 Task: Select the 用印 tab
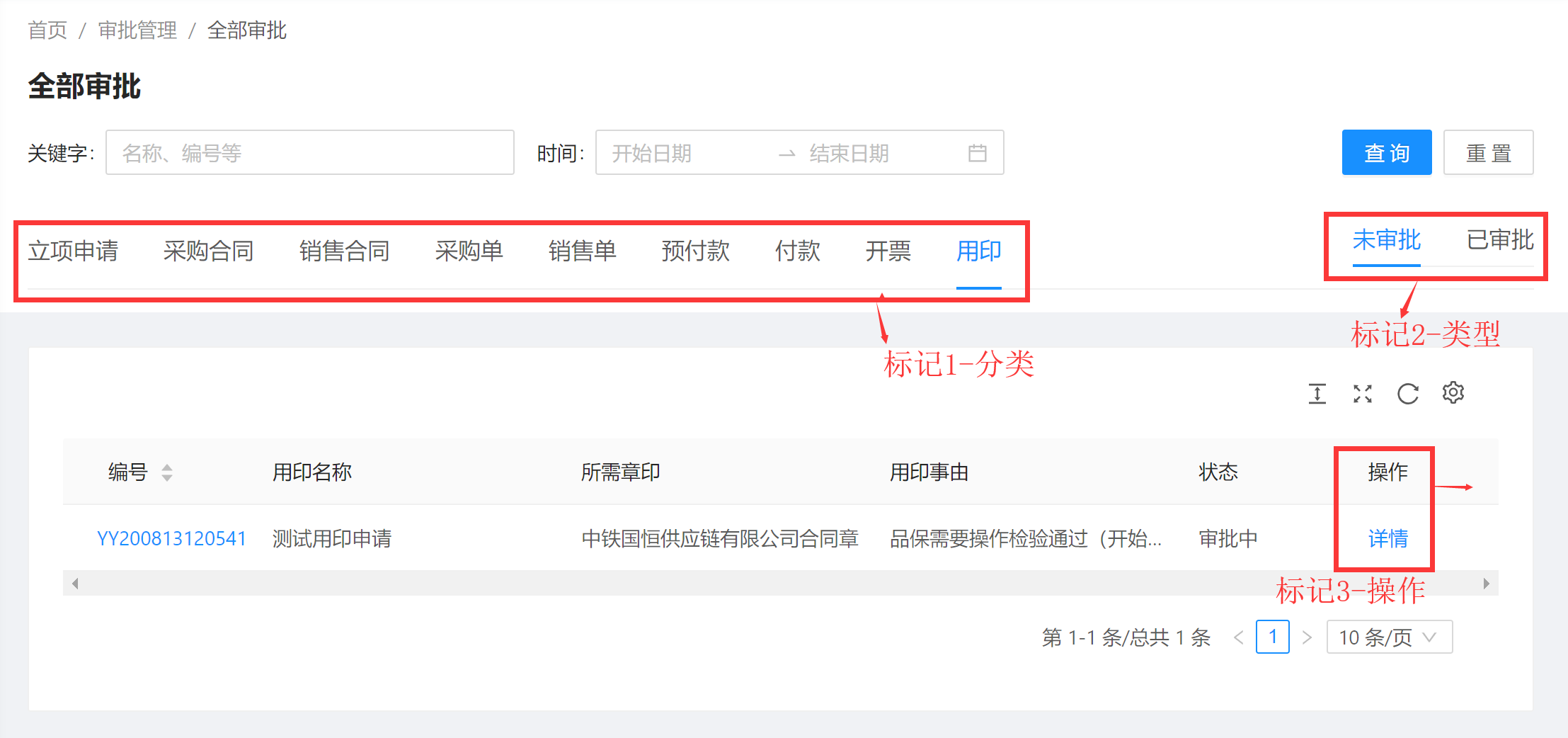point(978,251)
